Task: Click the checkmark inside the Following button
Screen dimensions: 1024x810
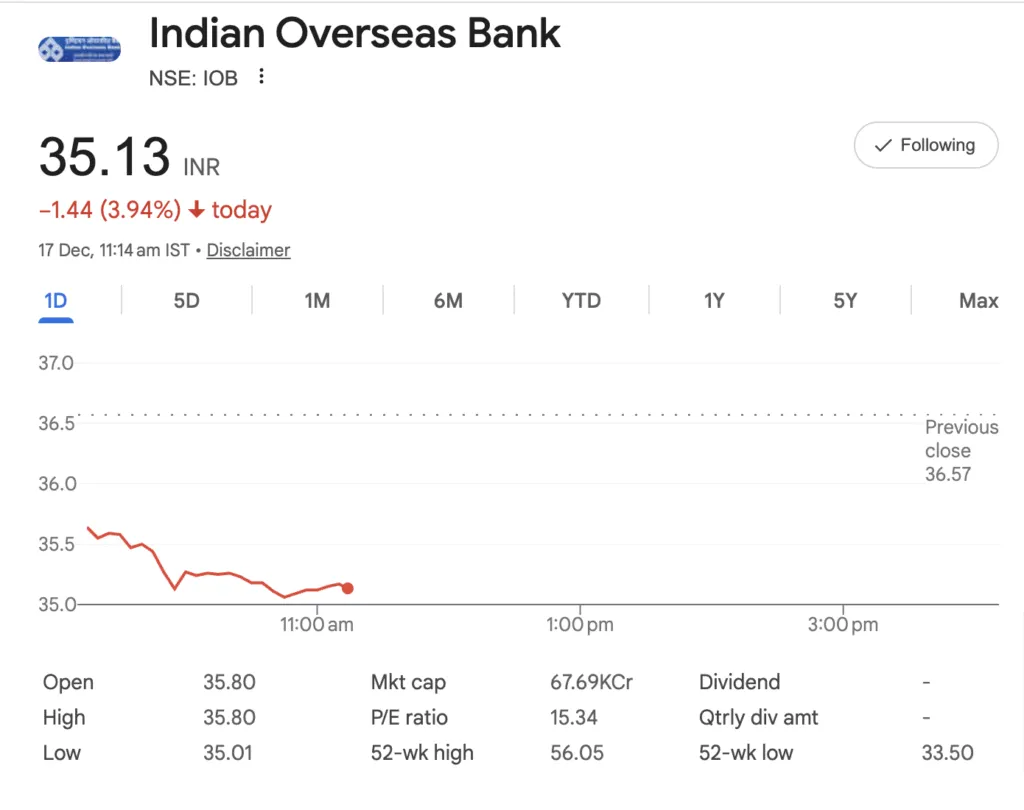Action: coord(883,145)
